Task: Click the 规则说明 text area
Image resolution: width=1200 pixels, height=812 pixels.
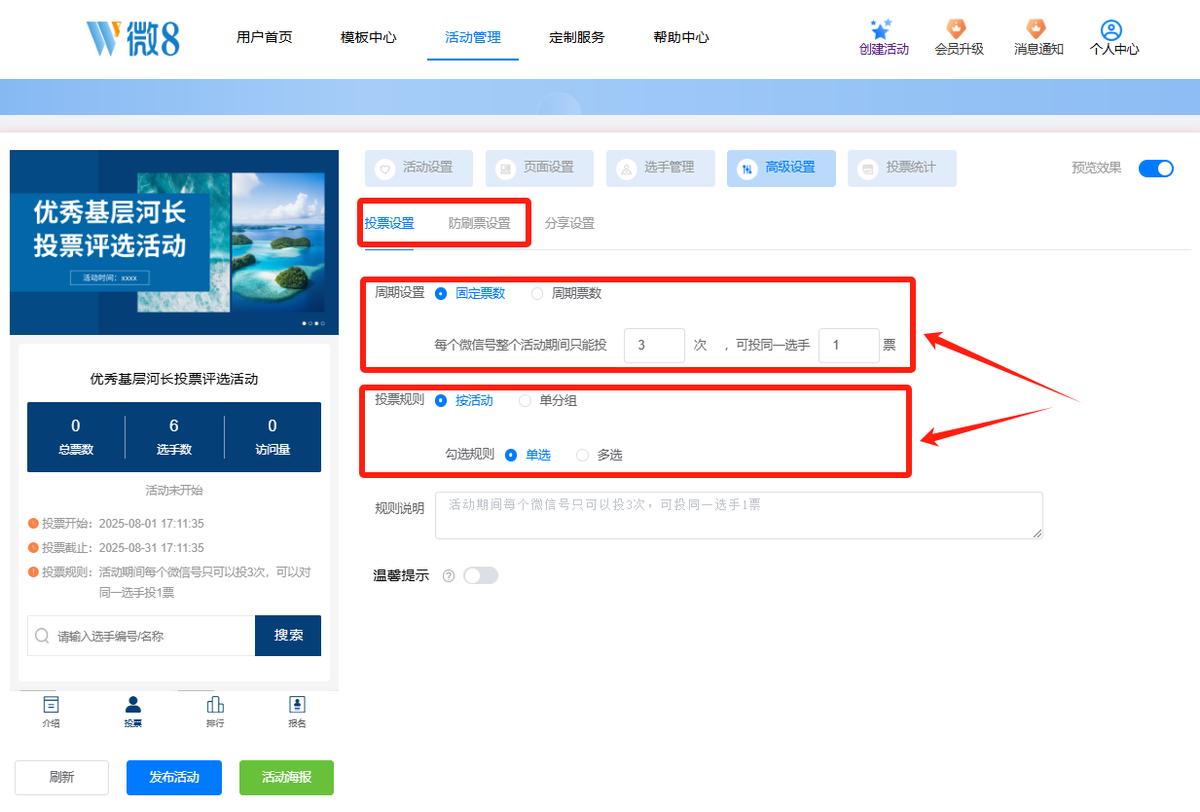Action: click(x=738, y=515)
